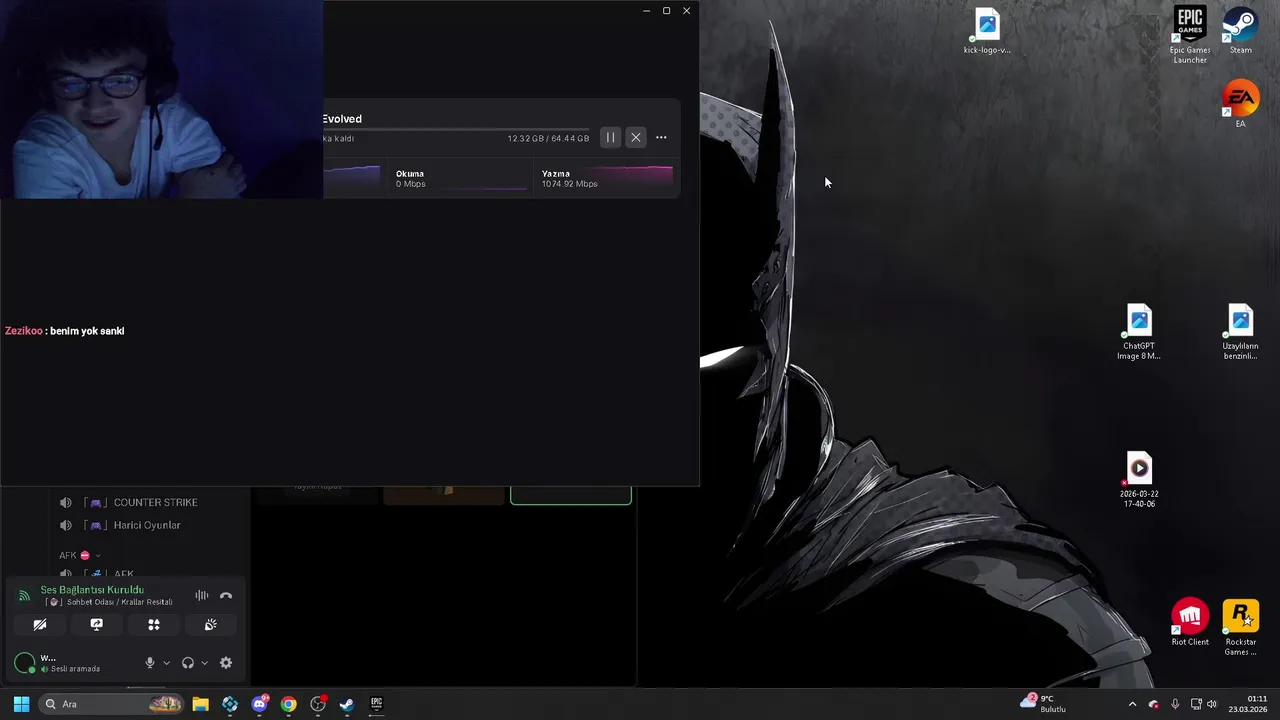
Task: Maximize the Epic Games launcher window
Action: (x=666, y=11)
